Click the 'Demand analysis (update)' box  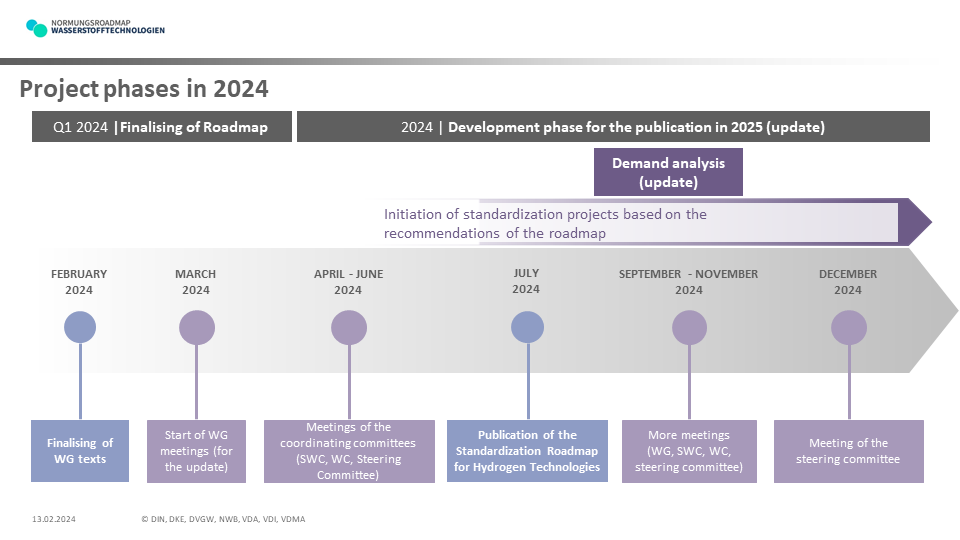tap(668, 172)
